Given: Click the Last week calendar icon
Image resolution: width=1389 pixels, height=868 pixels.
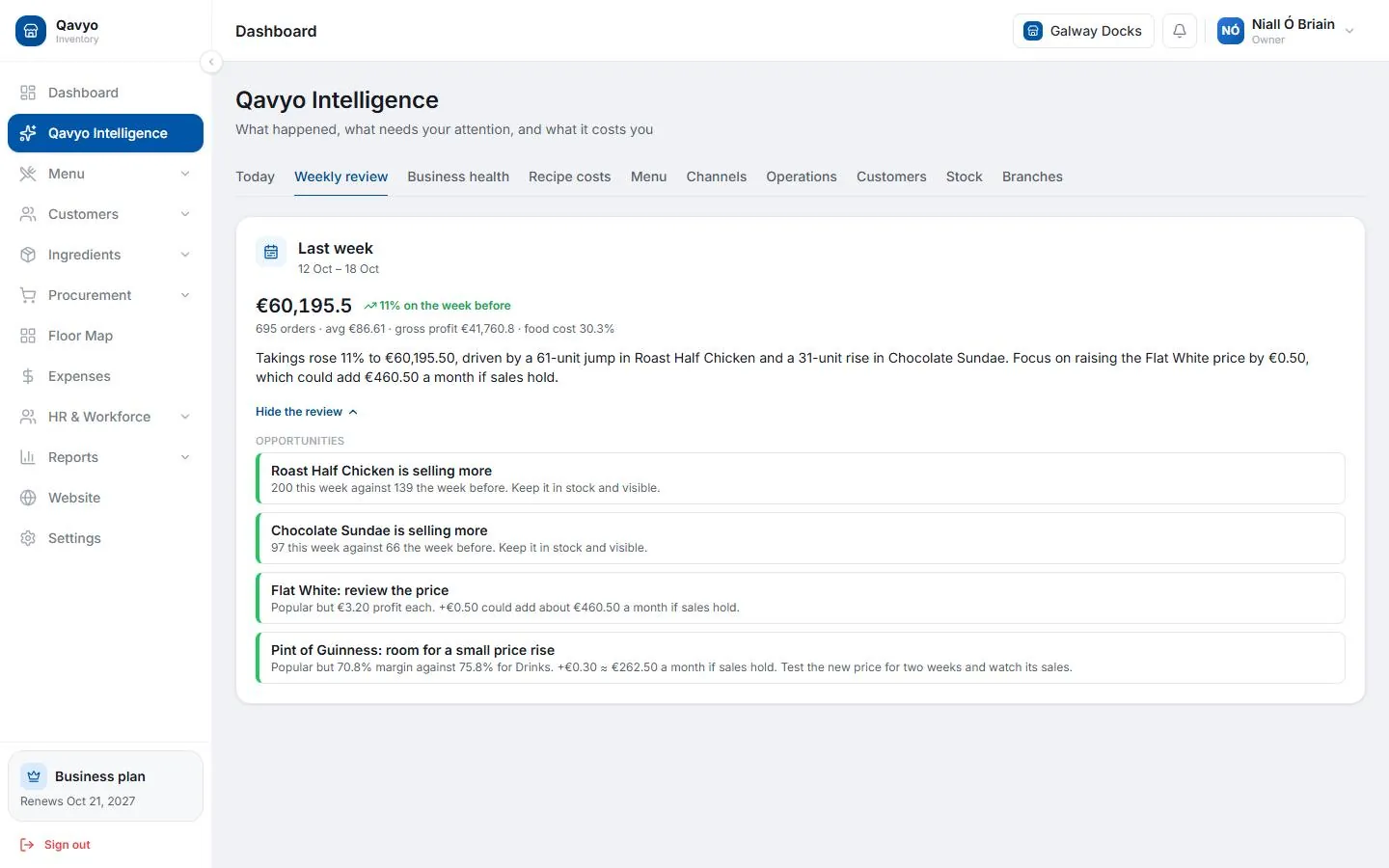Looking at the screenshot, I should click(271, 252).
